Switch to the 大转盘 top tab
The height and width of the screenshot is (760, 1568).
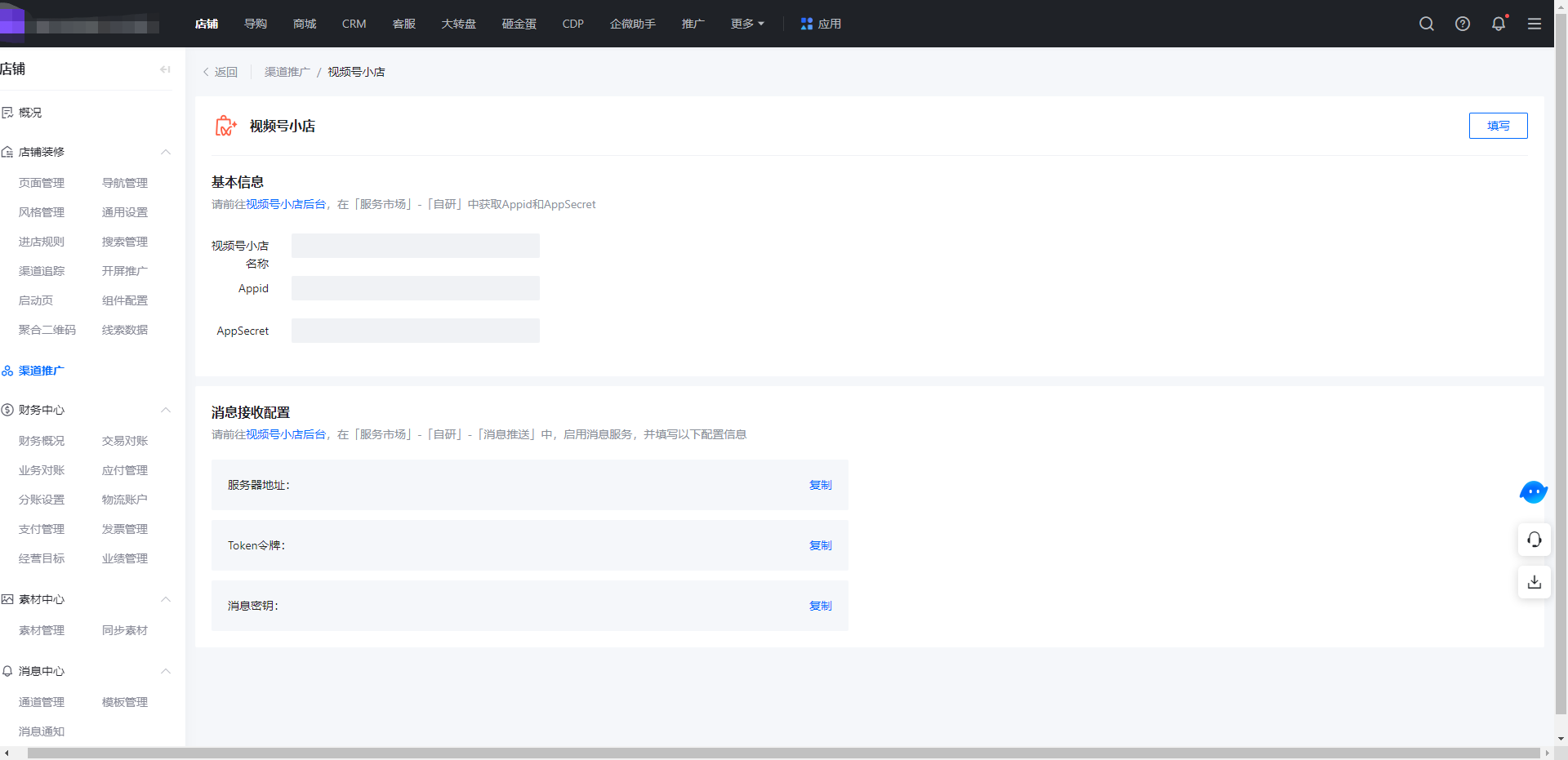pos(459,24)
